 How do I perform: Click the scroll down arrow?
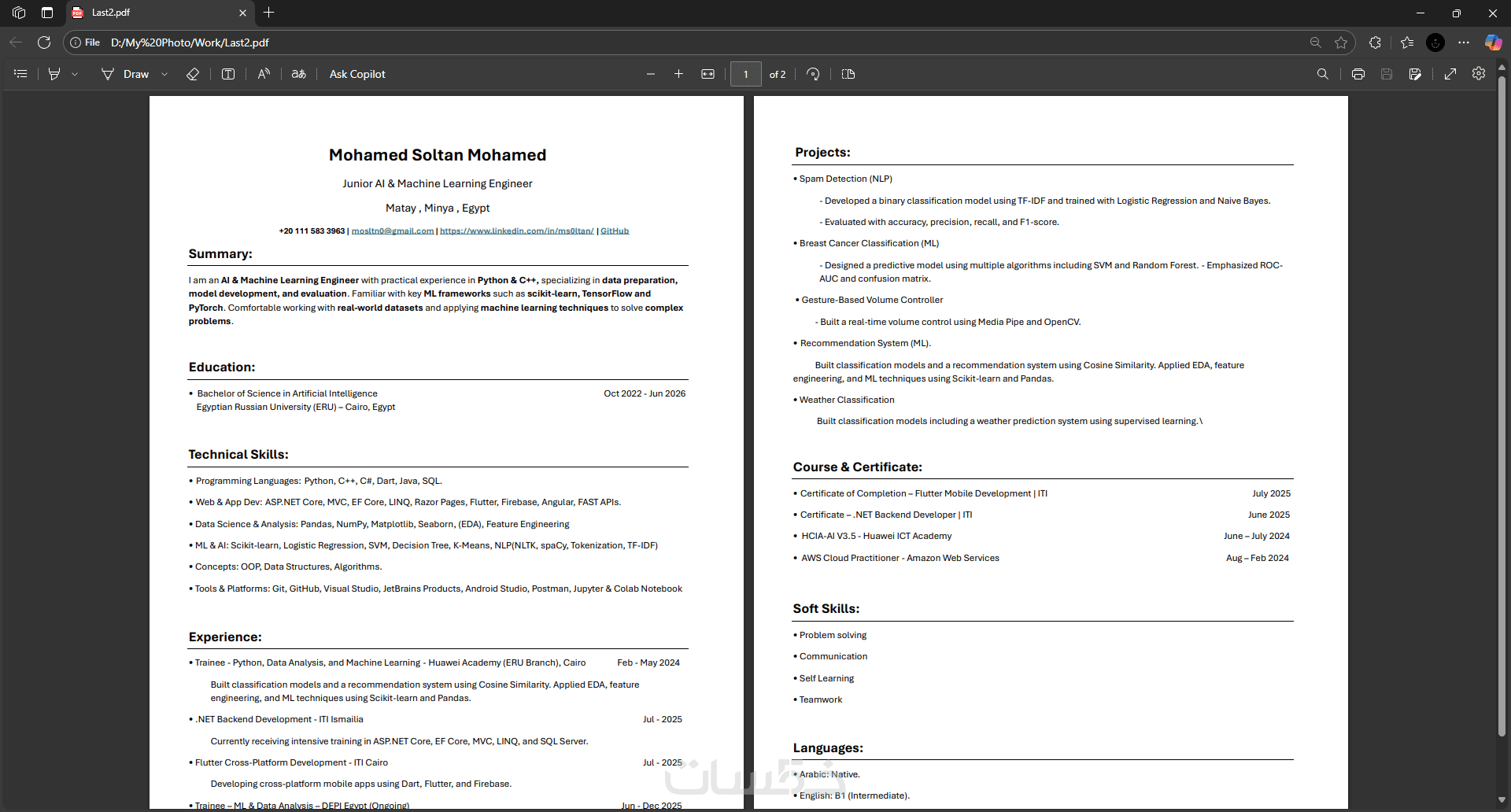1502,800
